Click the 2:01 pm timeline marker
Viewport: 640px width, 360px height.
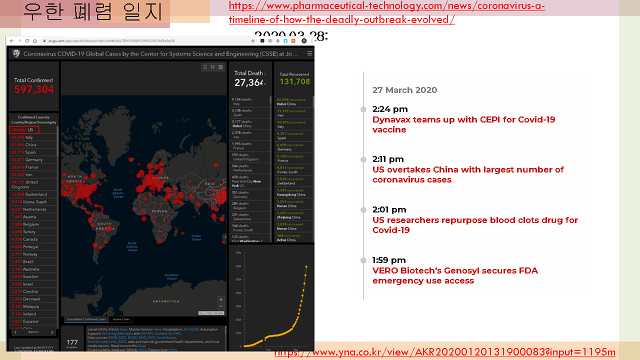363,210
